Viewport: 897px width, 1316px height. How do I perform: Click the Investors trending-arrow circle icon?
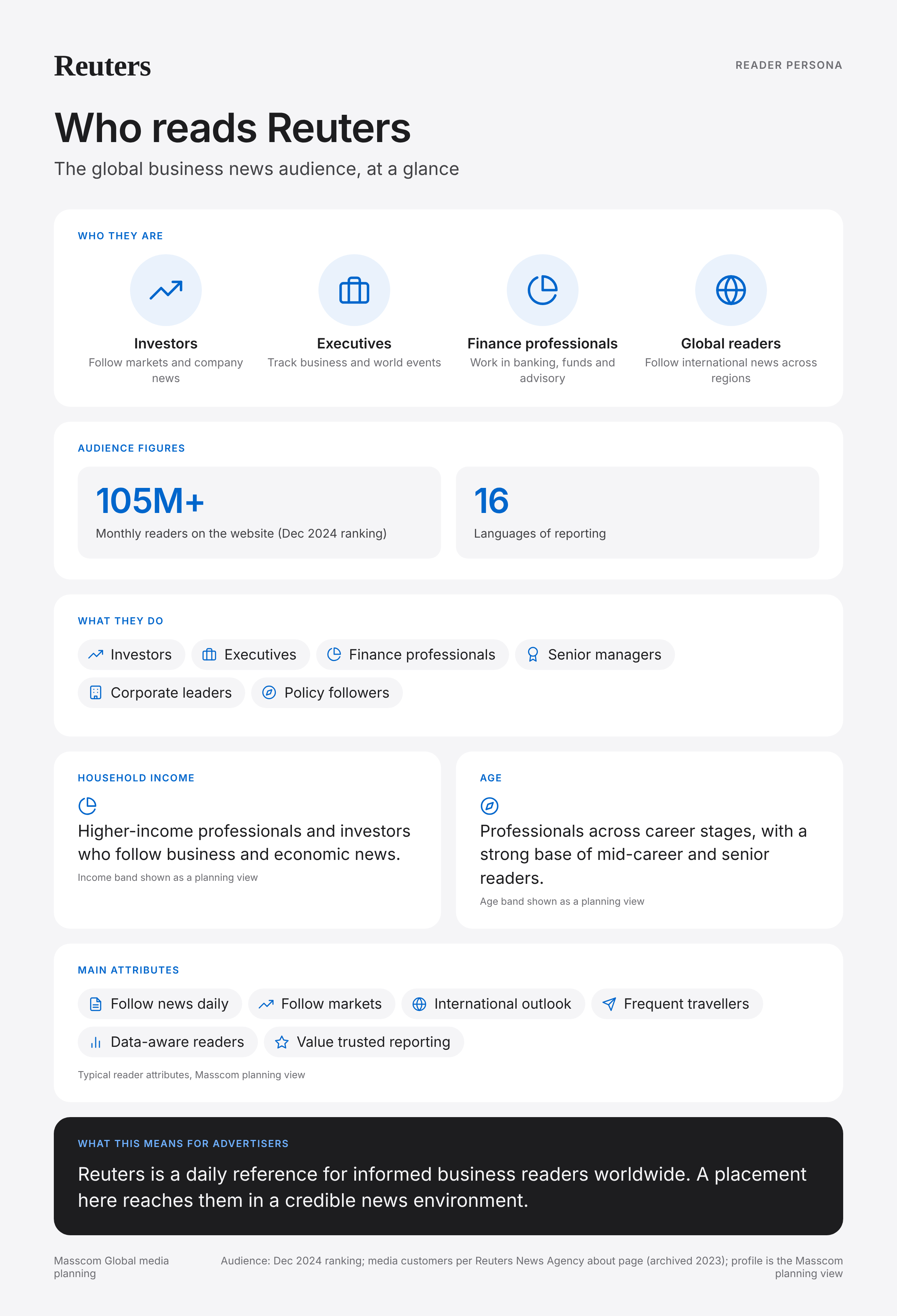pos(166,290)
